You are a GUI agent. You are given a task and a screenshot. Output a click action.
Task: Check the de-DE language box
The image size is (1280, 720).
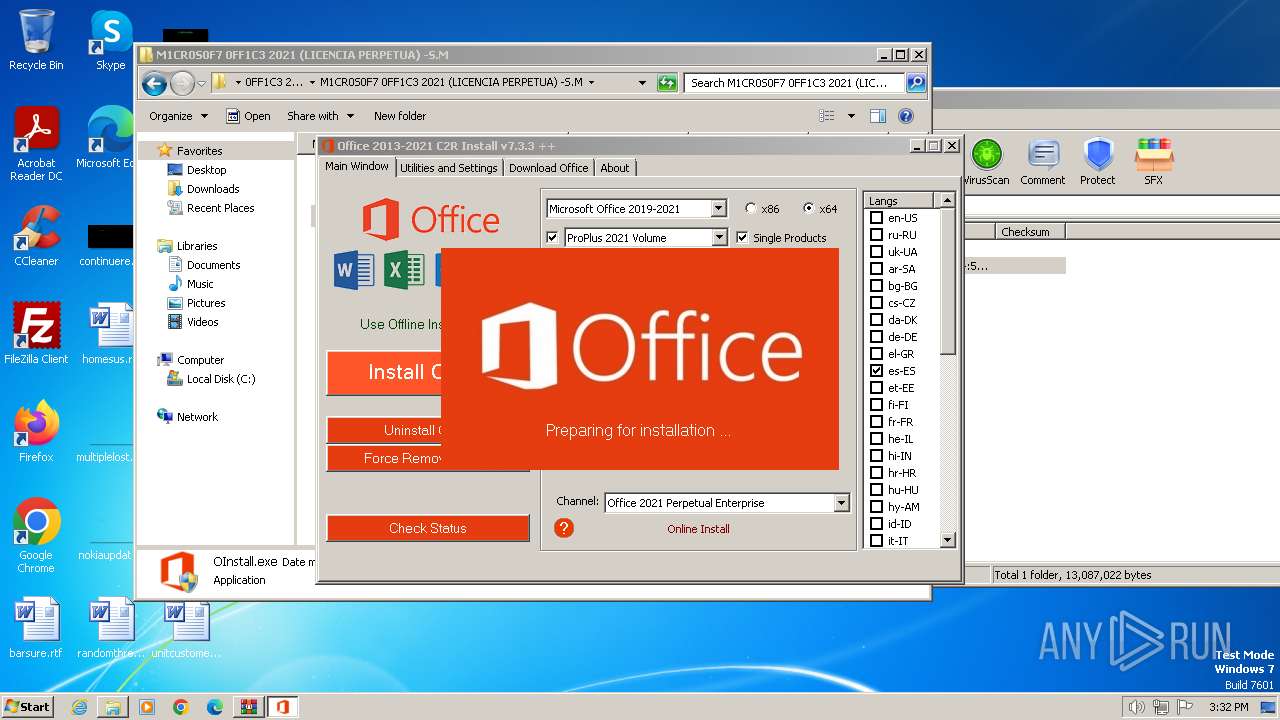click(x=877, y=337)
